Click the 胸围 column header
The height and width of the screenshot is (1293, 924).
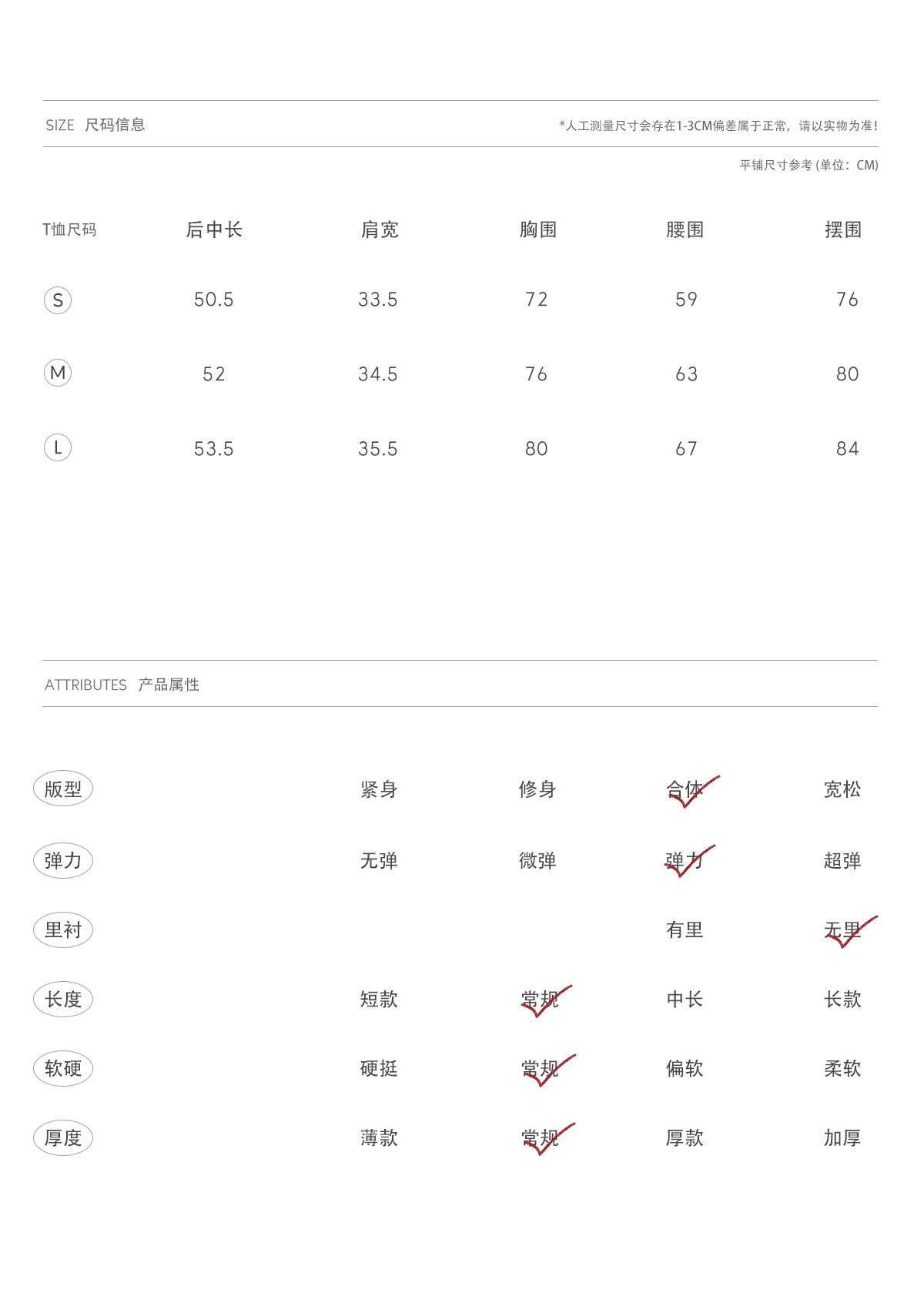(x=538, y=229)
